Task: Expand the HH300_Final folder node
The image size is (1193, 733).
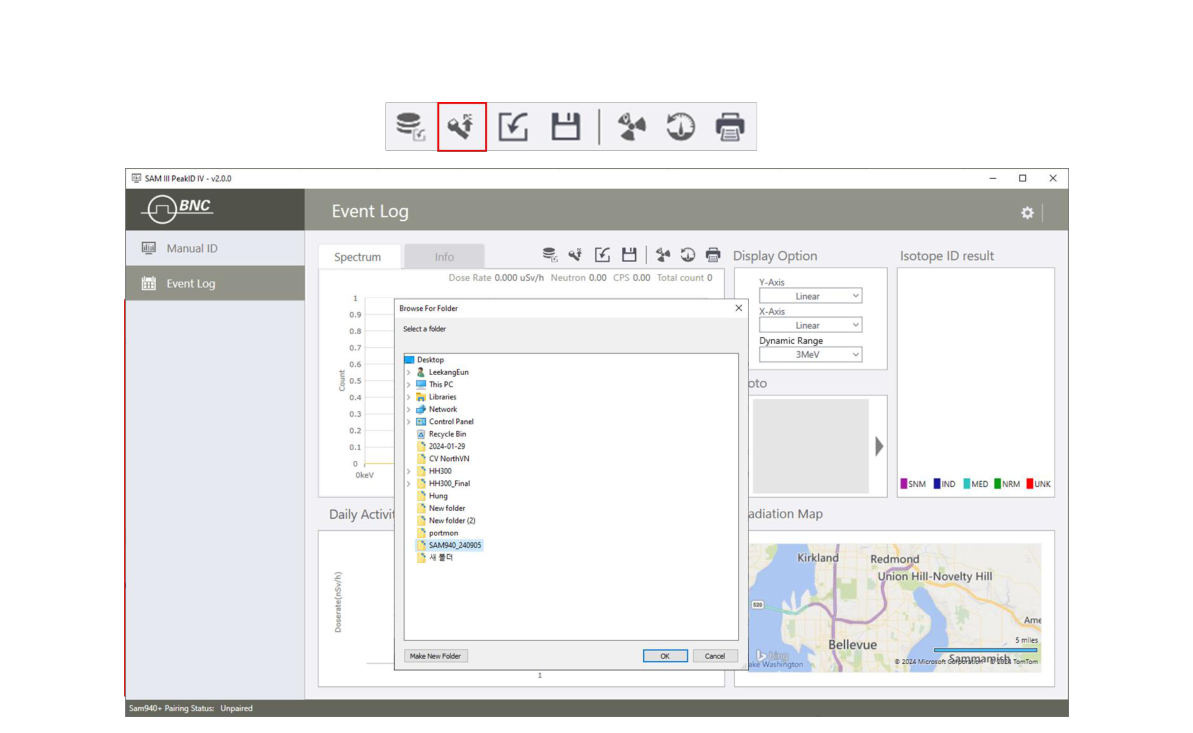Action: [409, 483]
